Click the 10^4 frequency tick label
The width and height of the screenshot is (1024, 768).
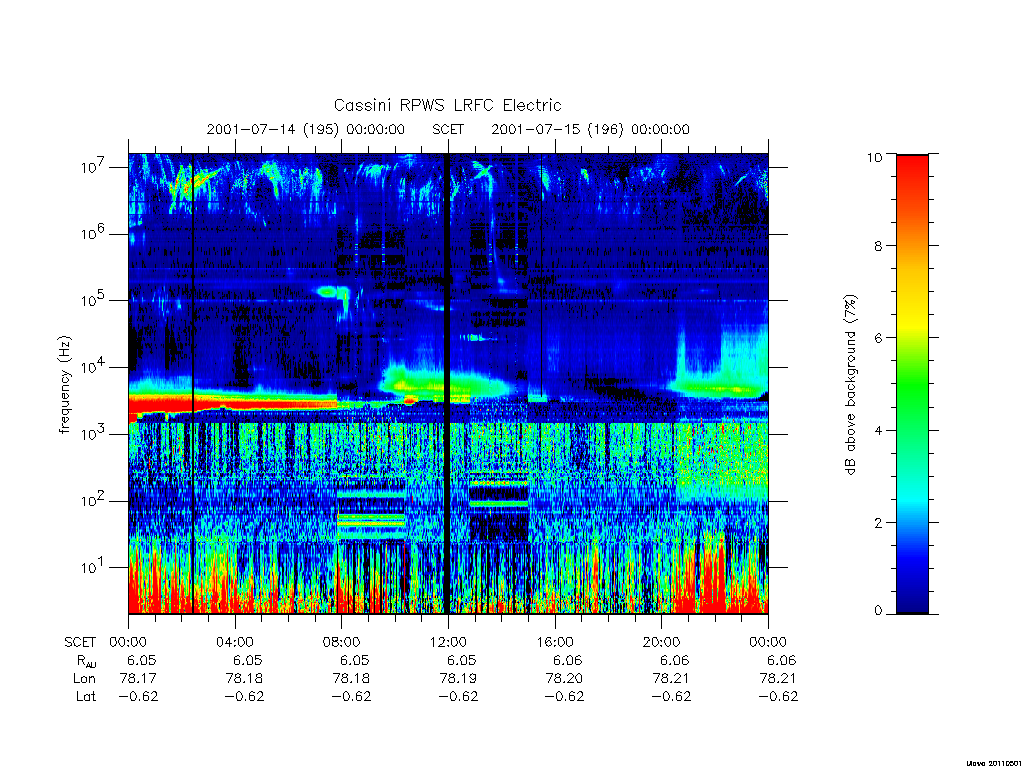coord(95,366)
